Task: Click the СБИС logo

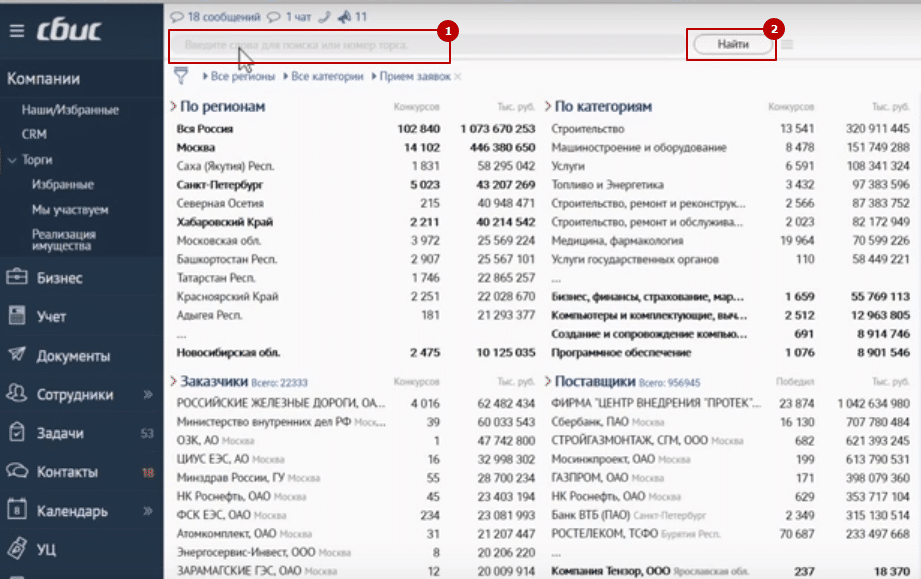Action: pyautogui.click(x=69, y=31)
